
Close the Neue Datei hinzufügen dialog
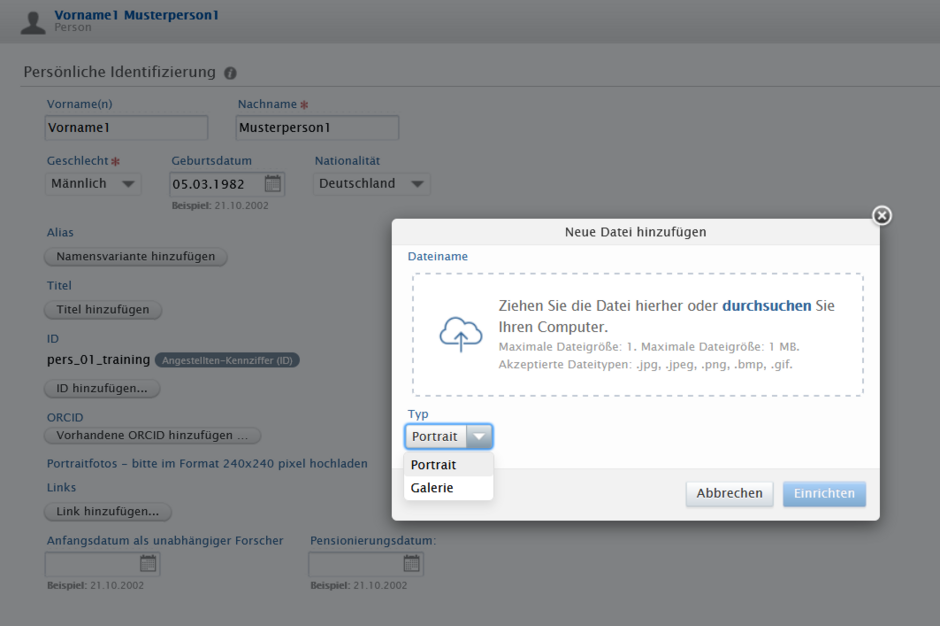881,215
